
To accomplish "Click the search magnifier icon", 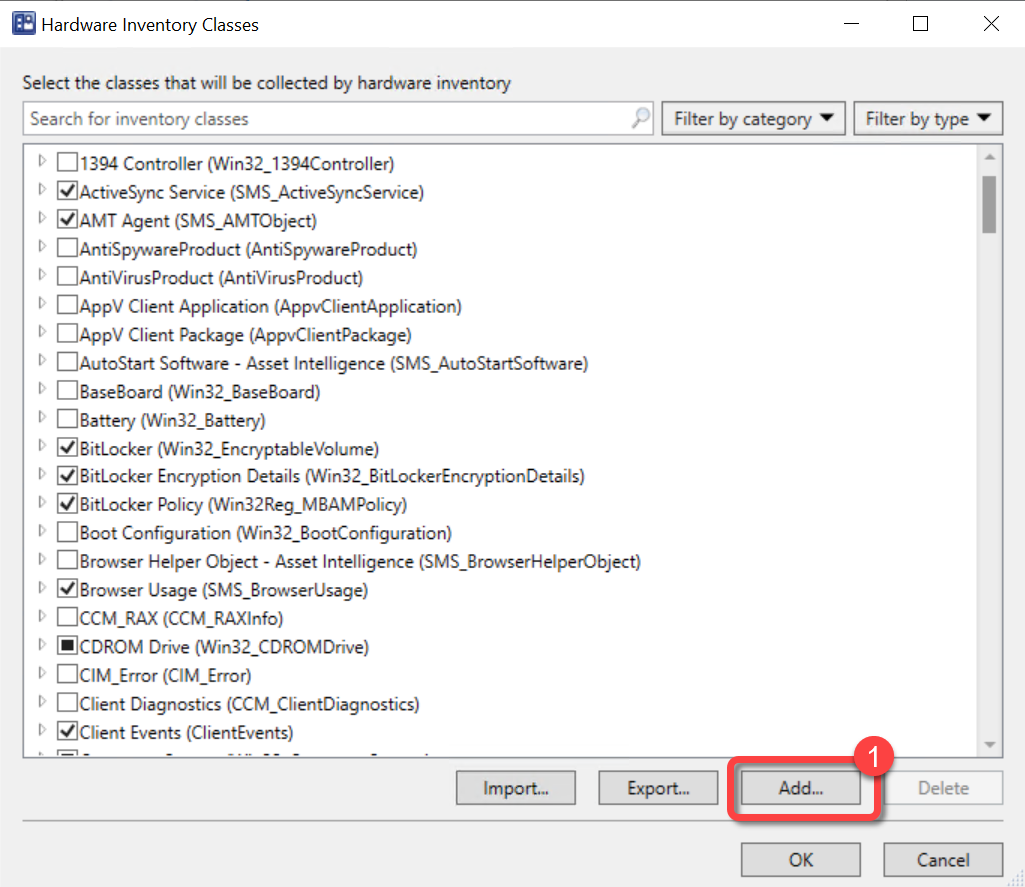I will click(x=640, y=119).
